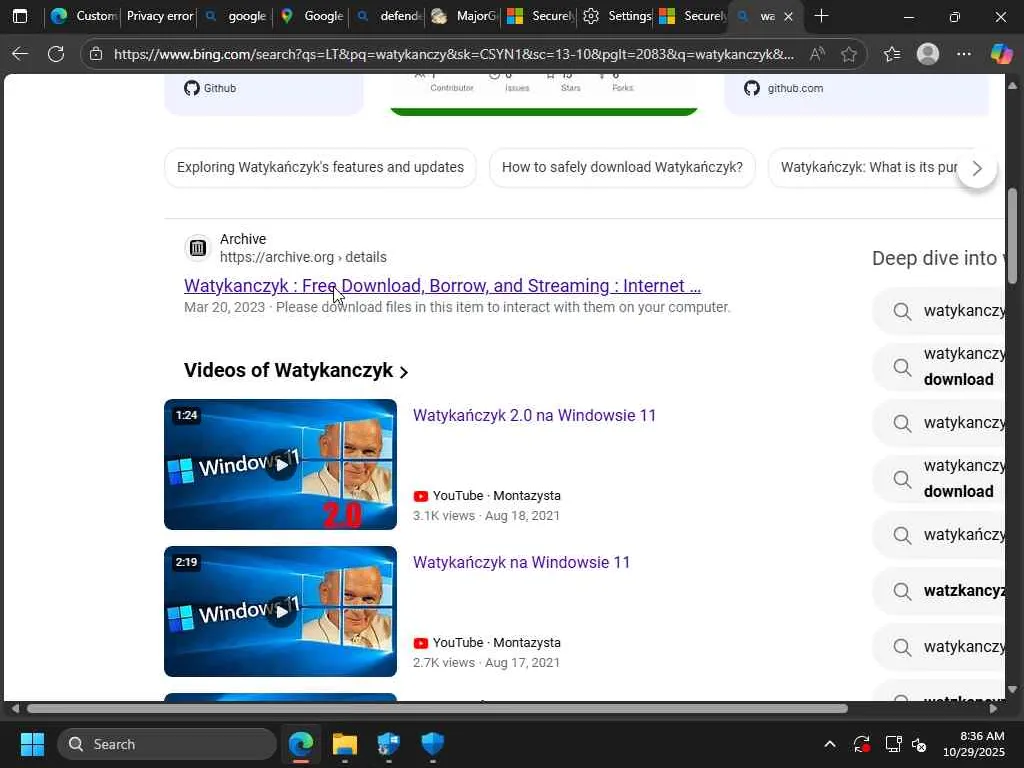Show hidden system tray icons
1024x768 pixels.
pos(829,744)
